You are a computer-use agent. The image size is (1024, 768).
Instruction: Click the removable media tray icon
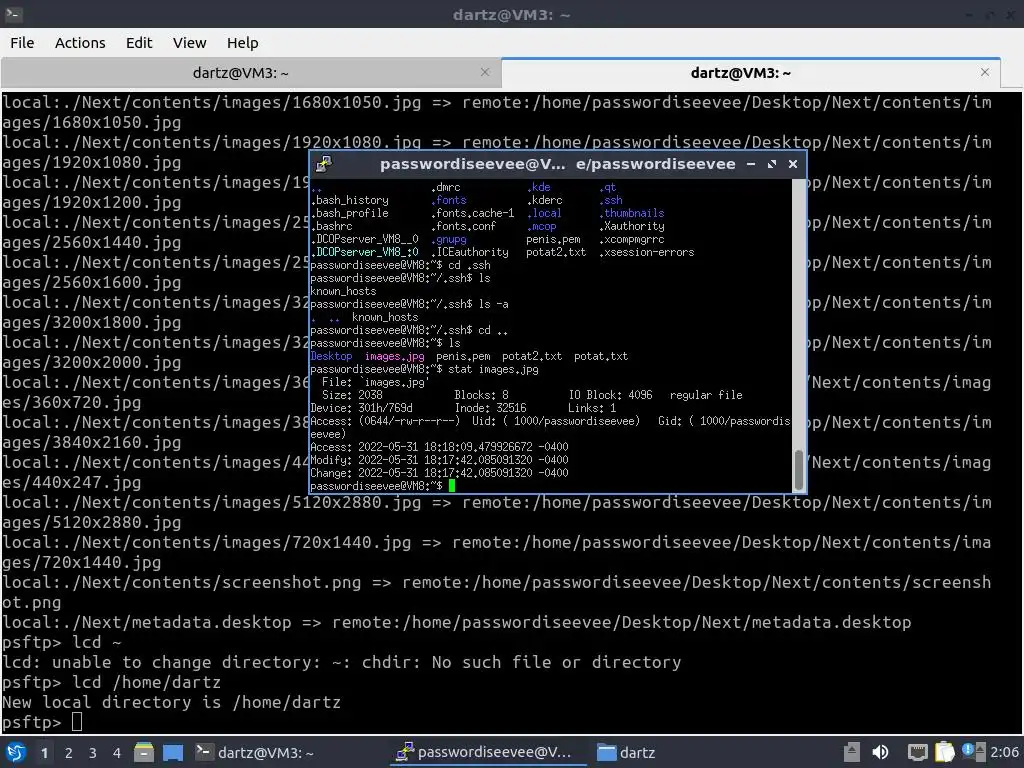(851, 752)
